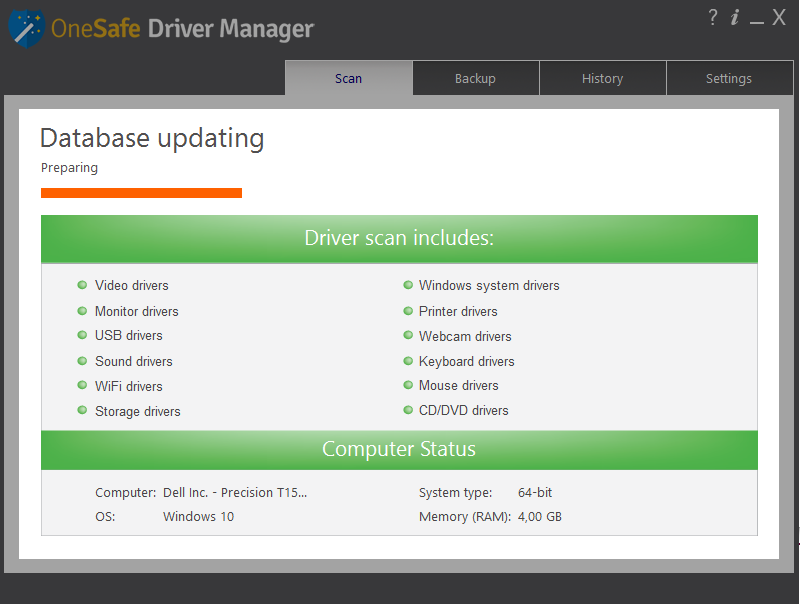Click the Storage drivers item

point(138,411)
